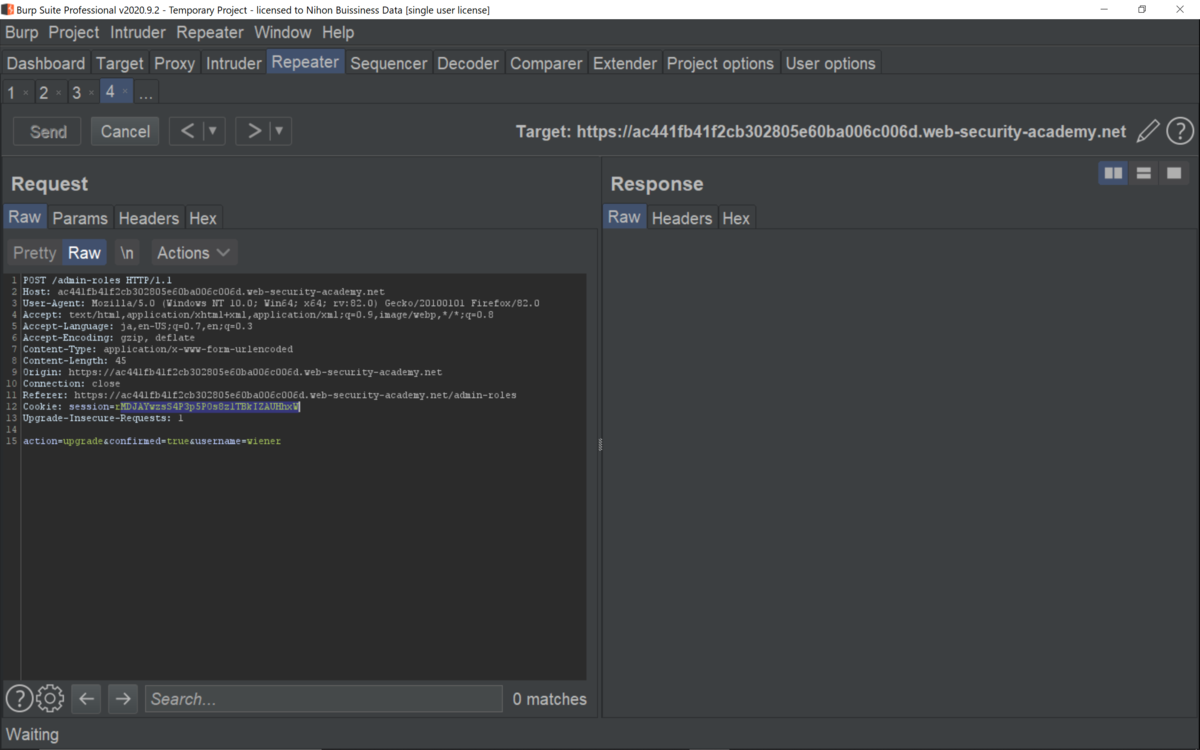
Task: Cancel the request
Action: coord(125,131)
